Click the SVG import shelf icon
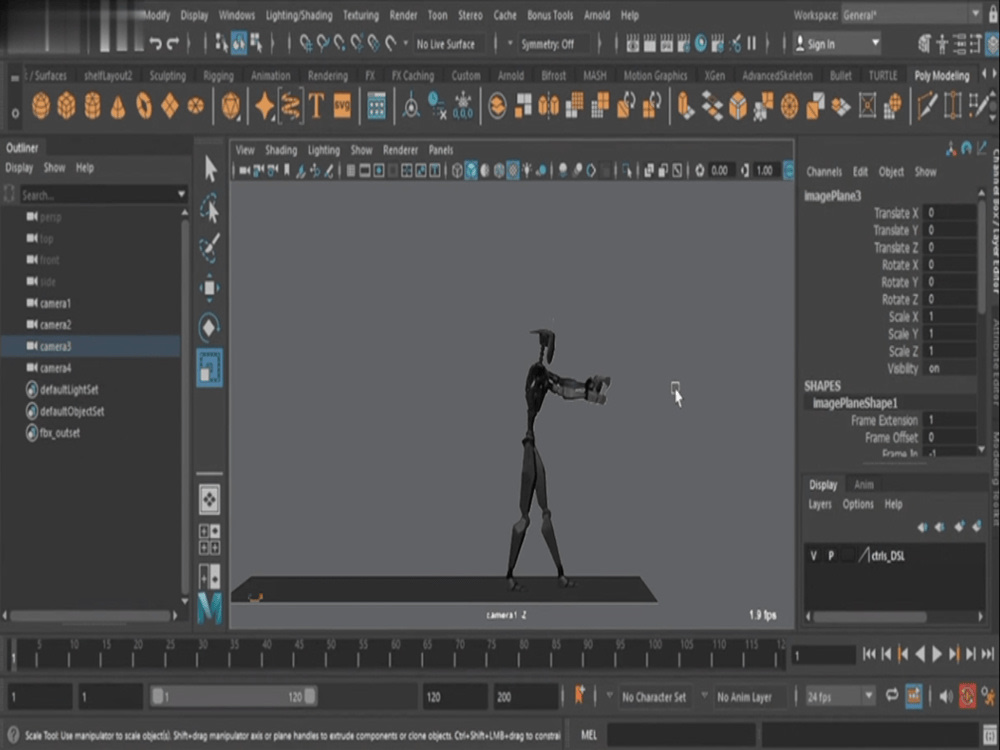1000x750 pixels. (x=342, y=105)
